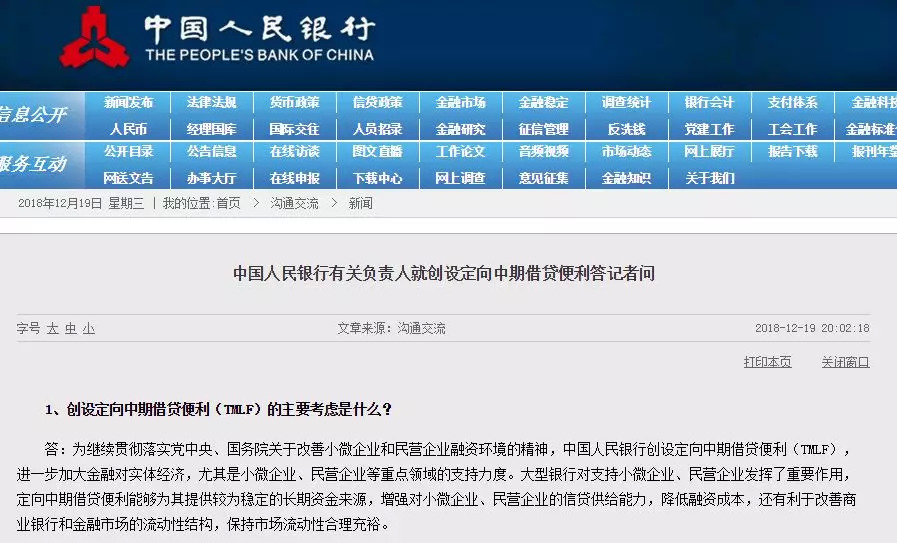Click the People's Bank of China red logo
Viewport: 897px width, 543px height.
pos(94,38)
